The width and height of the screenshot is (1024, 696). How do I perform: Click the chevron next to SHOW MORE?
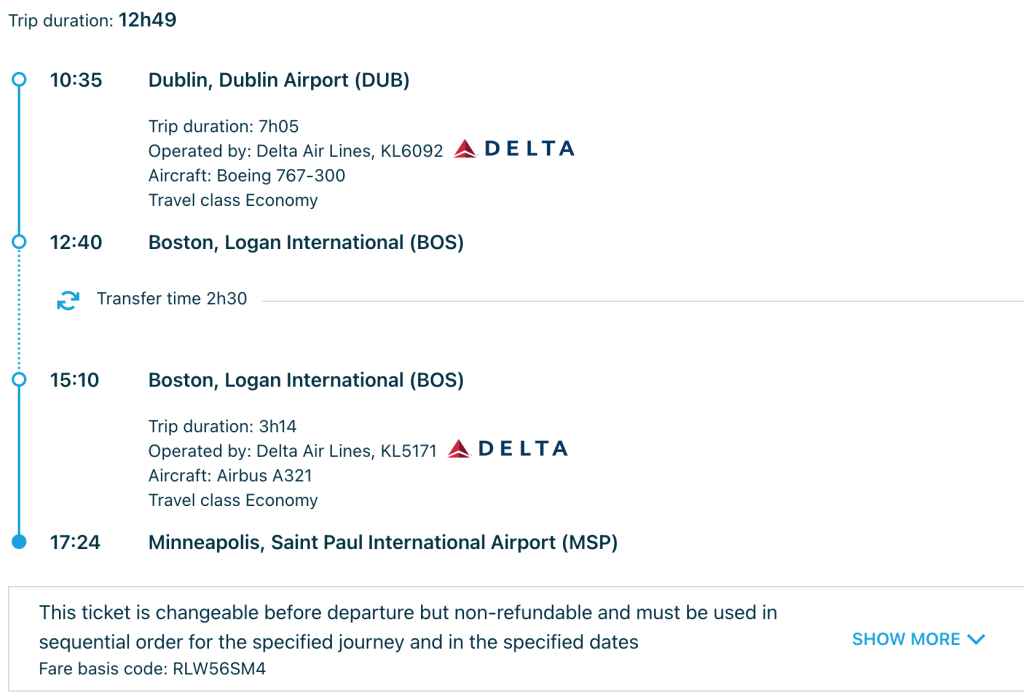click(976, 639)
